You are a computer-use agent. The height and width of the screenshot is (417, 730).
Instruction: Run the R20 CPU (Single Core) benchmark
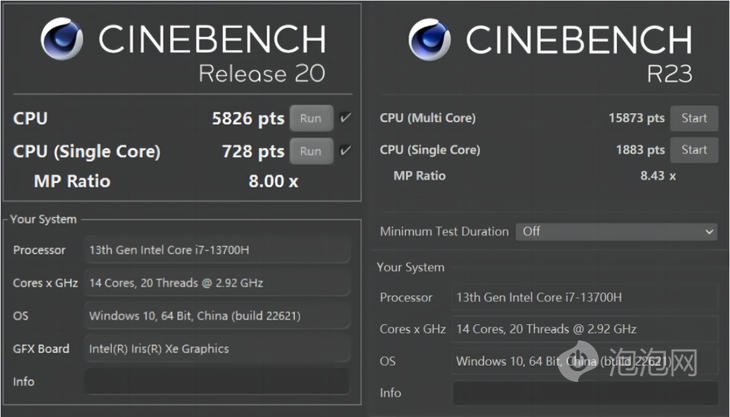(311, 151)
